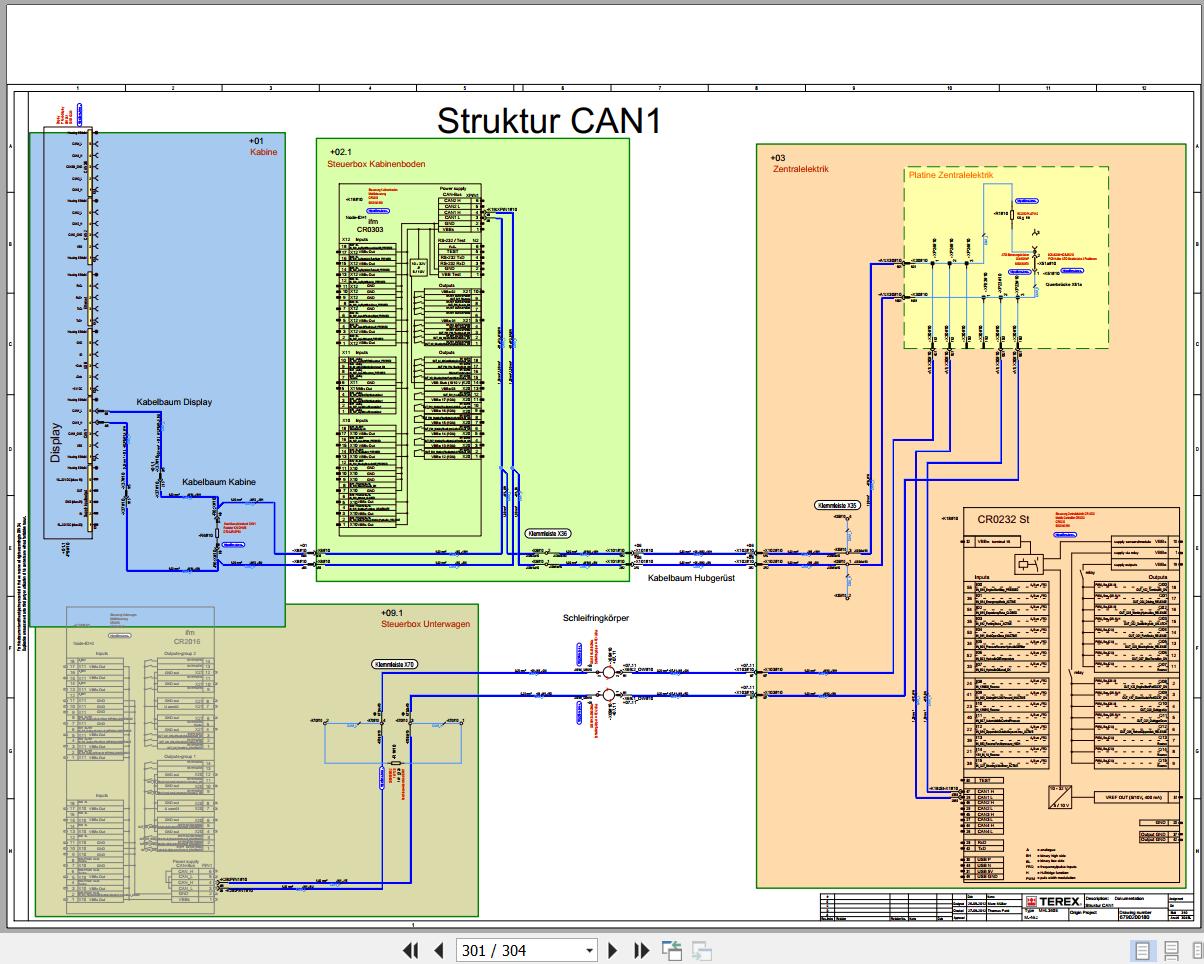Click the previous view history icon
Screen dimensions: 1204x964
[x=671, y=950]
